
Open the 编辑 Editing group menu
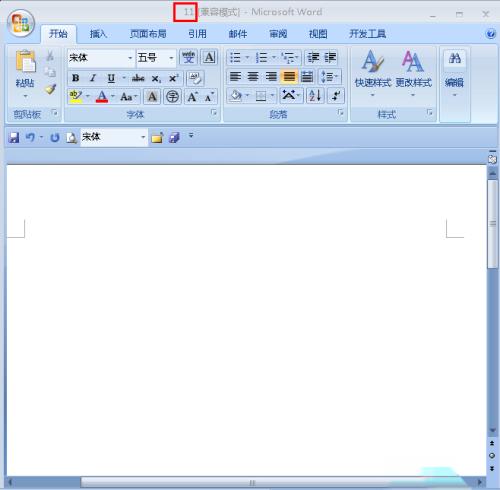(x=454, y=74)
